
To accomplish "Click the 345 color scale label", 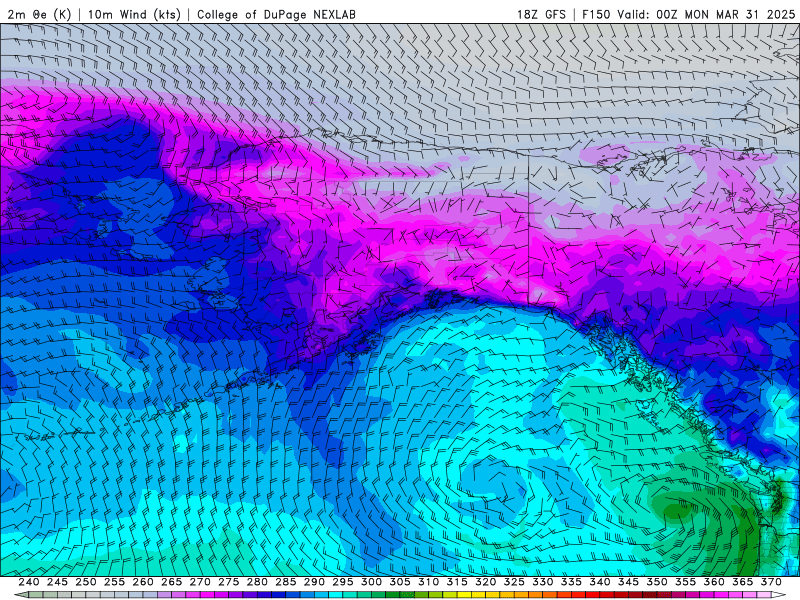I will [629, 582].
